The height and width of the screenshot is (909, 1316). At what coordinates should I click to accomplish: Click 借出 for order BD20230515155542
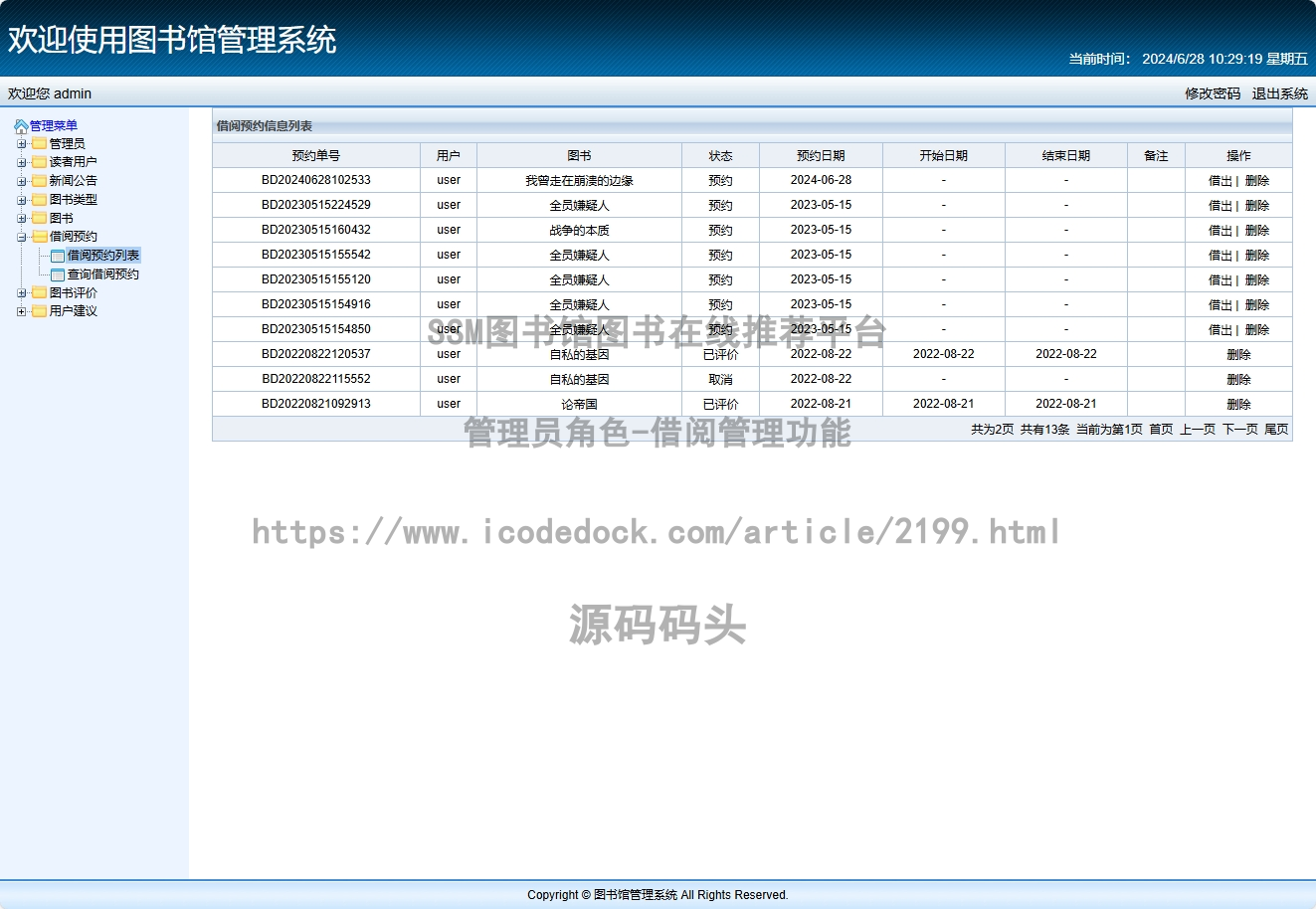coord(1221,256)
